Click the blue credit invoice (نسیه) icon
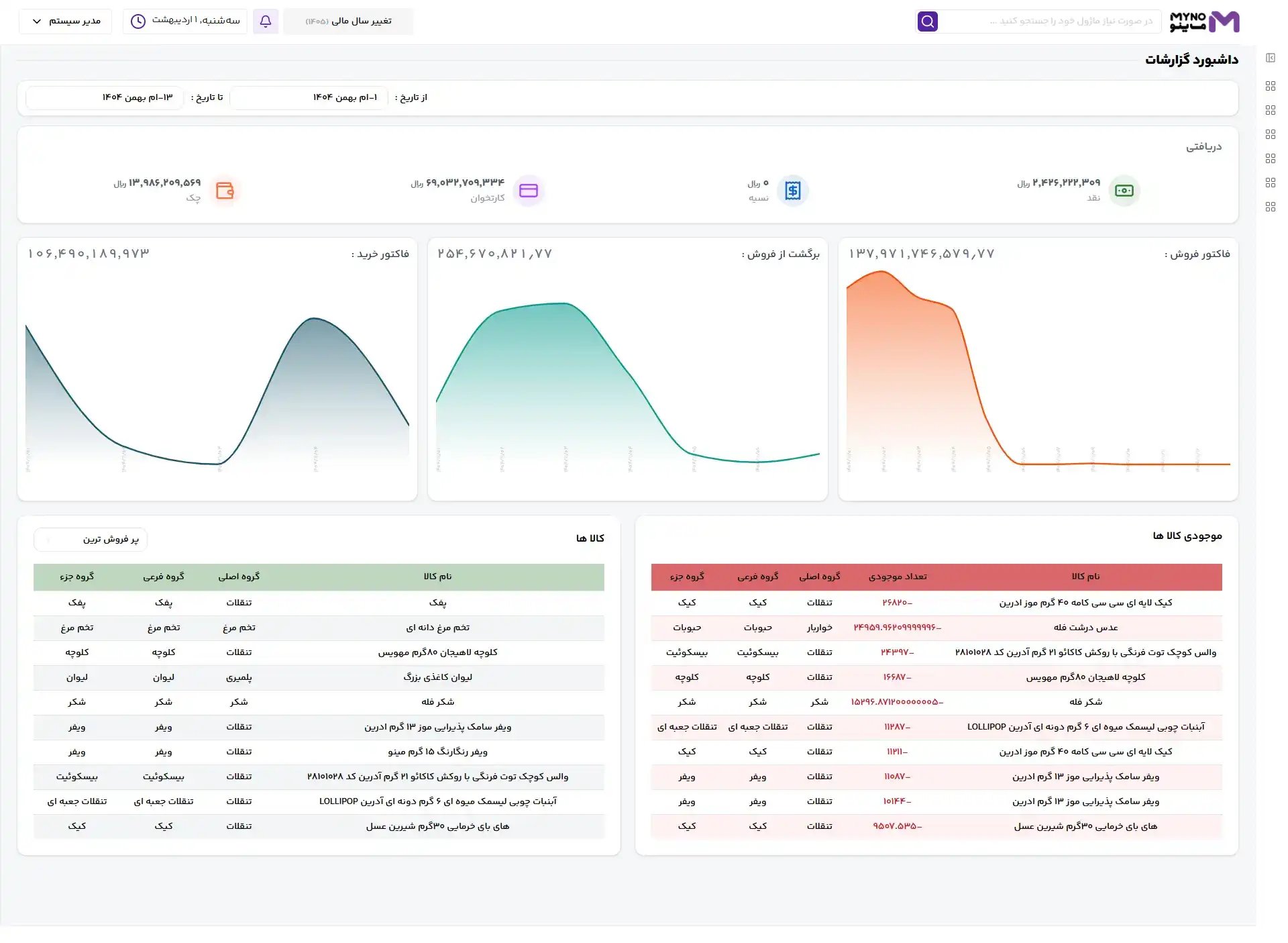1288x943 pixels. pos(793,191)
